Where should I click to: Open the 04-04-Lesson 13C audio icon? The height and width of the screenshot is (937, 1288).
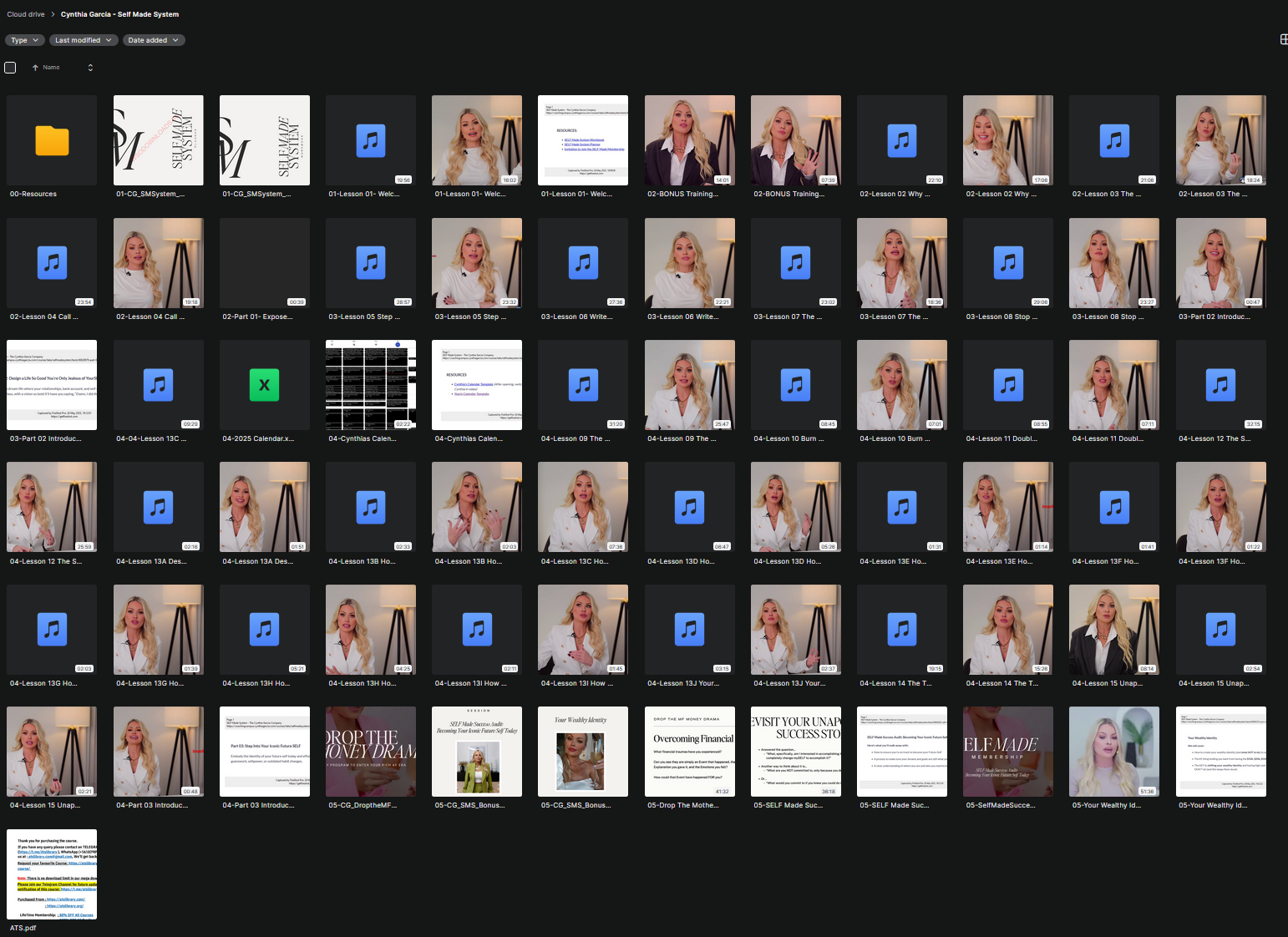pyautogui.click(x=158, y=385)
